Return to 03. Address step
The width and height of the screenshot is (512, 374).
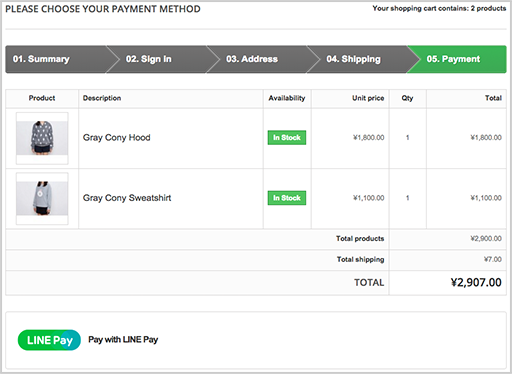click(x=252, y=59)
